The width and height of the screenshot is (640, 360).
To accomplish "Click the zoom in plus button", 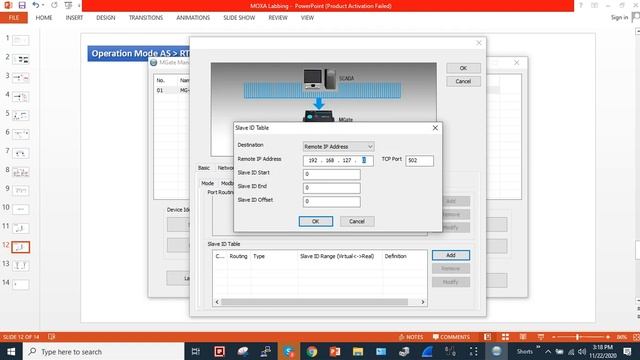I will point(608,337).
